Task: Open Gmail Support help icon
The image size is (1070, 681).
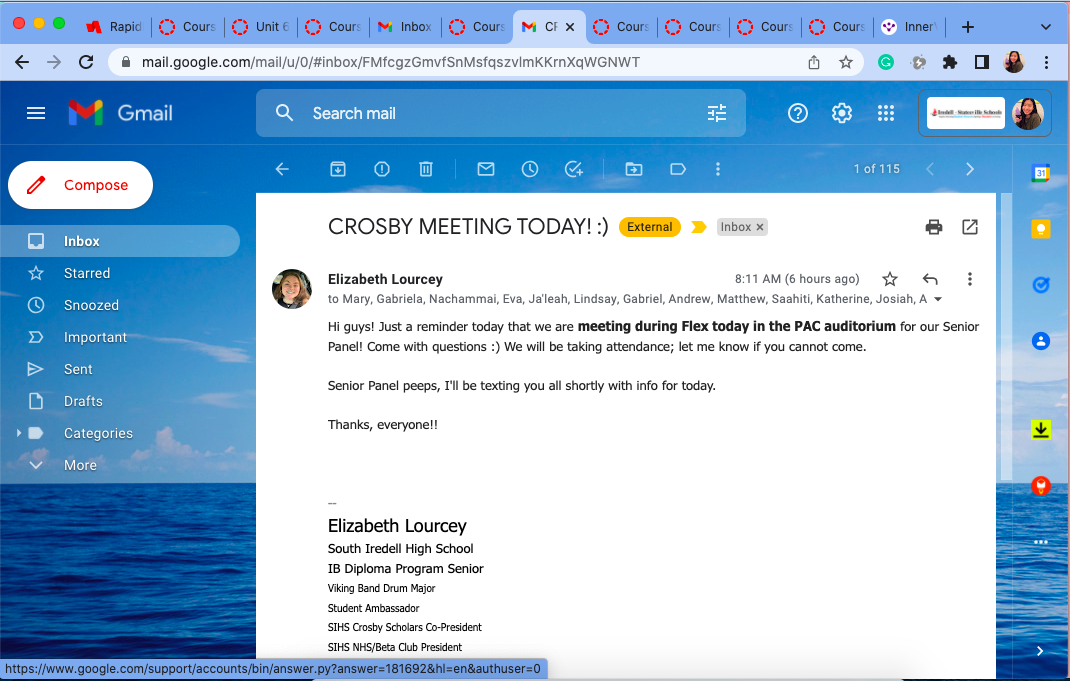Action: (798, 113)
